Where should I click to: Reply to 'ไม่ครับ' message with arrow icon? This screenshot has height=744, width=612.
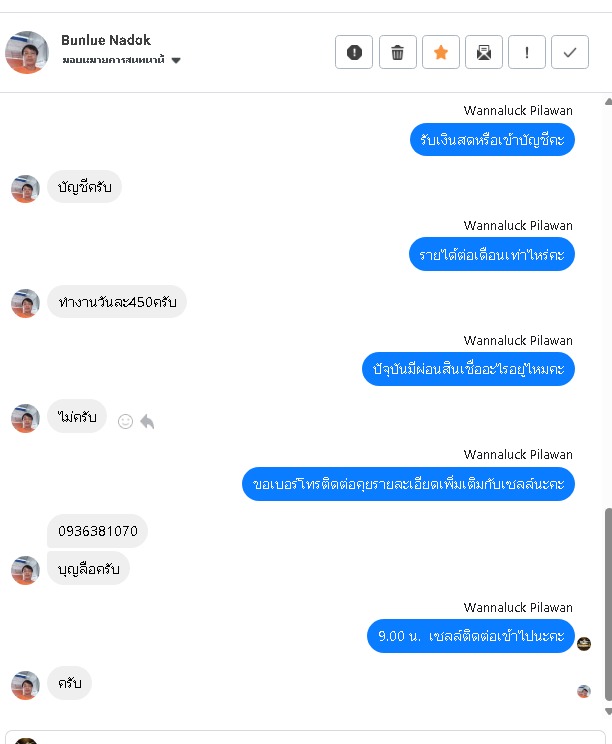pyautogui.click(x=148, y=421)
